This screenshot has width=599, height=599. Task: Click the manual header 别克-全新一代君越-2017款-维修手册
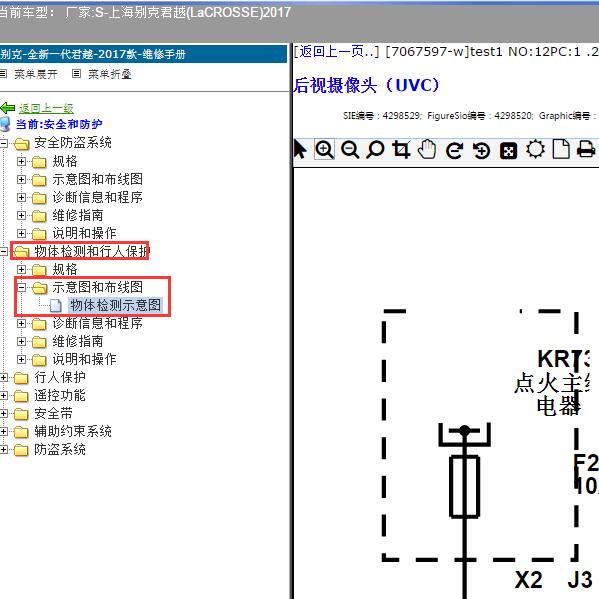(93, 54)
